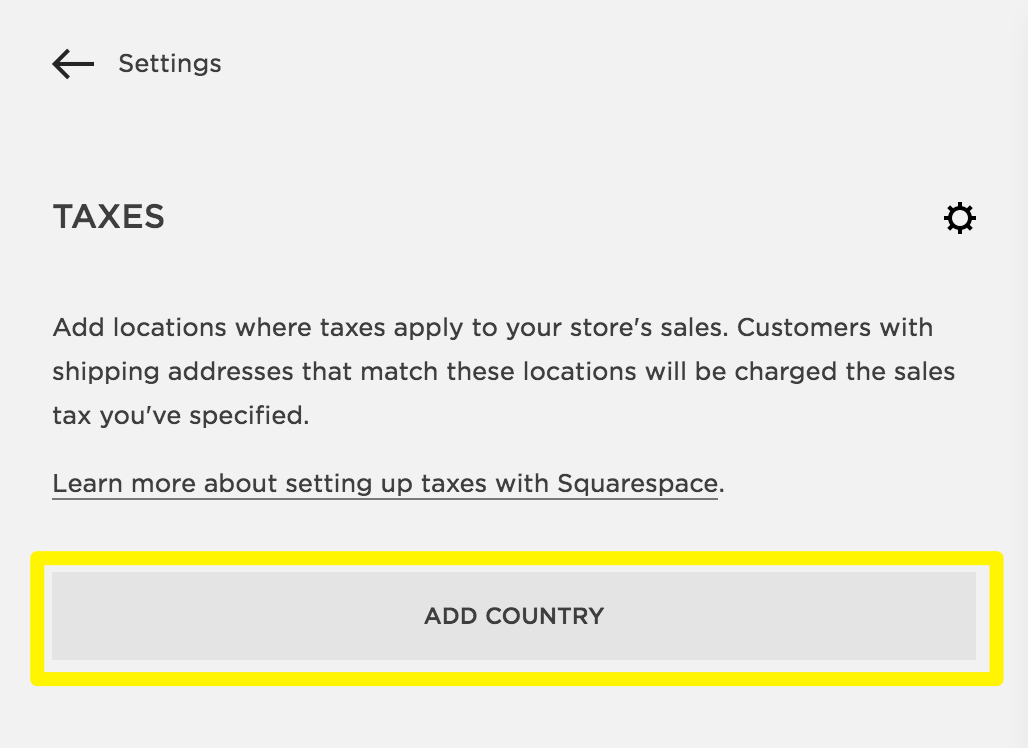Click the word Squarespace in the link
Viewport: 1028px width, 748px height.
coord(637,484)
